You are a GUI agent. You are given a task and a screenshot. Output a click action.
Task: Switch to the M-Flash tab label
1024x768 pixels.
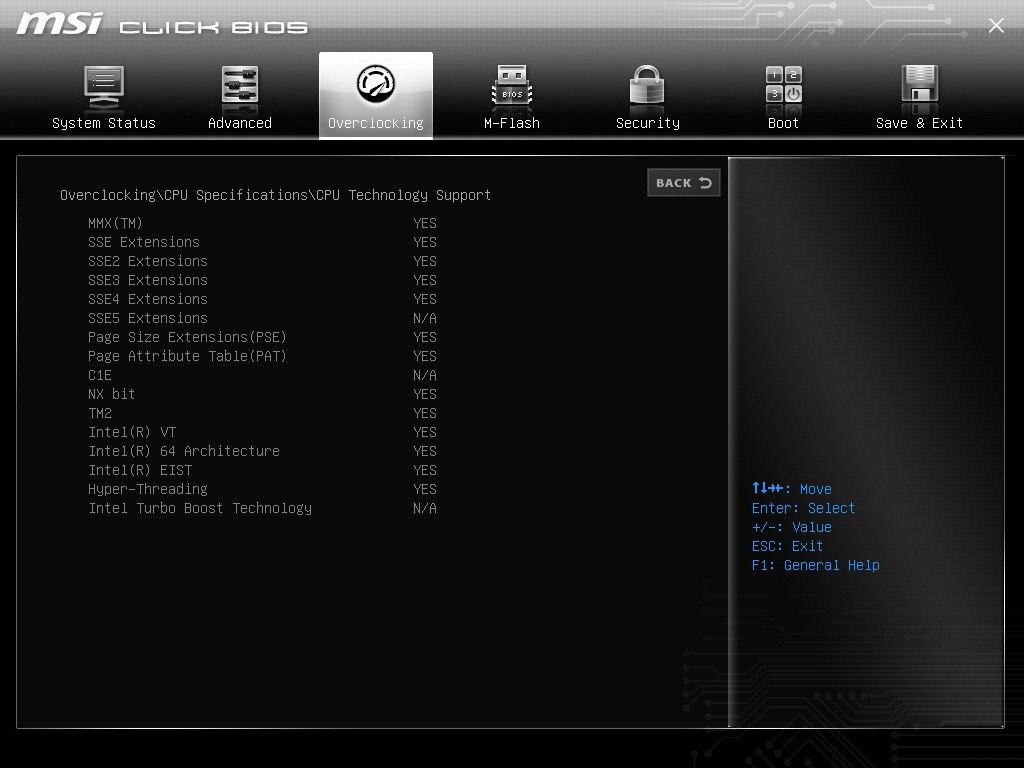[x=512, y=123]
